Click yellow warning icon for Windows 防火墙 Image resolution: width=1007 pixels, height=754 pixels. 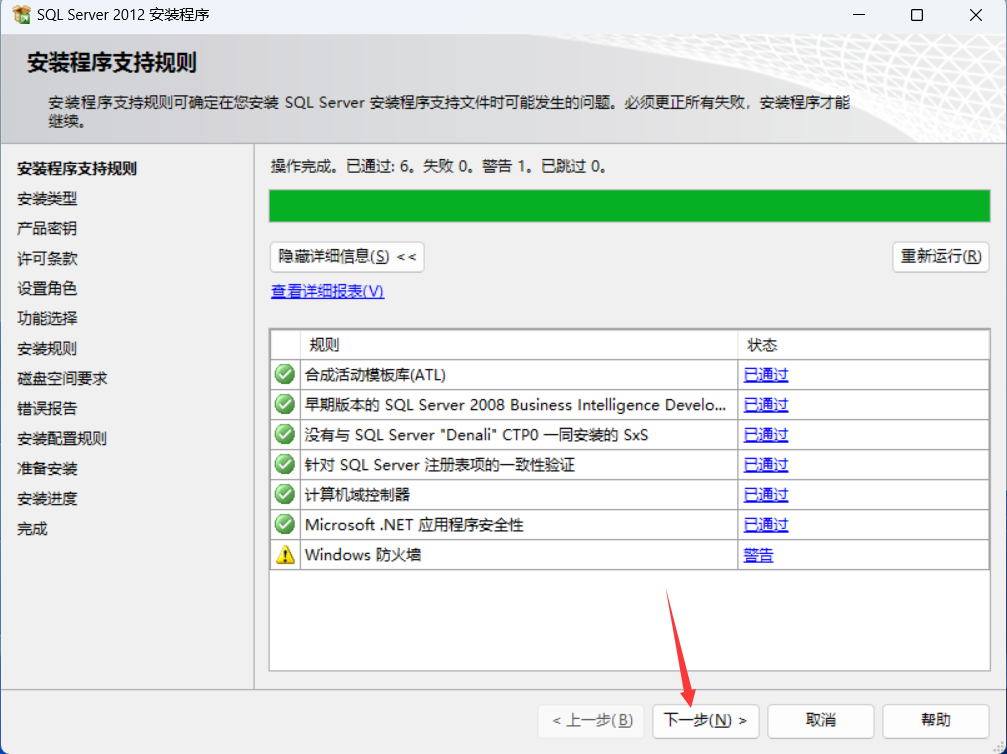tap(285, 554)
